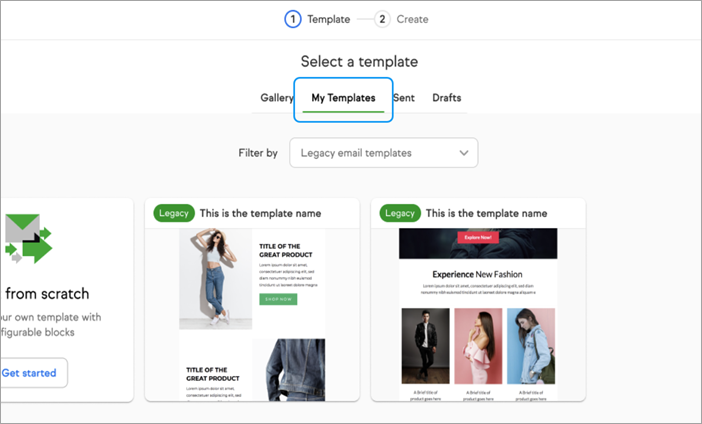702x424 pixels.
Task: Click the green envelope arrows icon
Action: click(28, 238)
